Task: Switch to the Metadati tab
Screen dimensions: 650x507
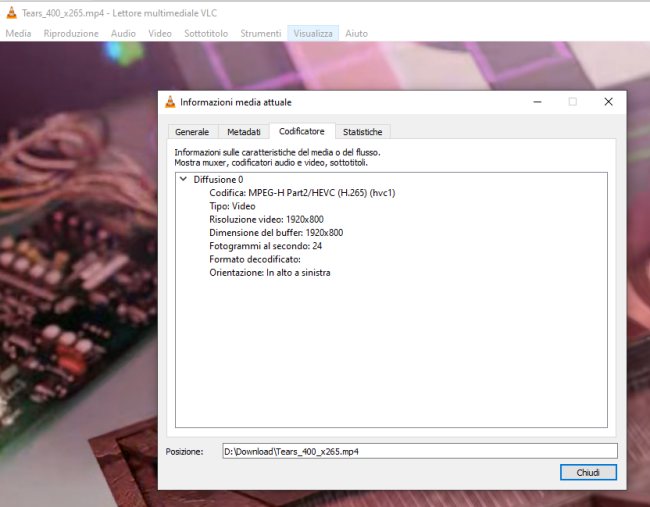Action: pos(244,132)
